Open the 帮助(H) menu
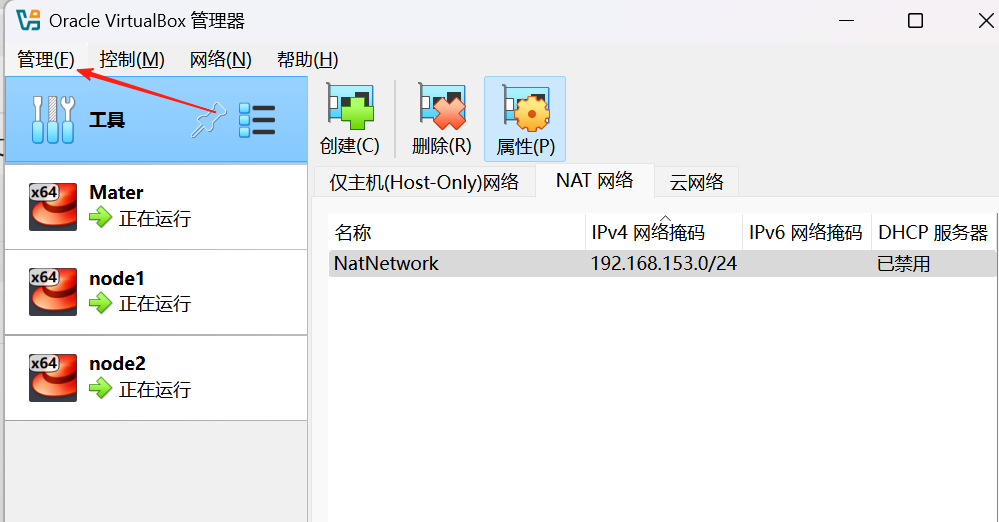999x522 pixels. pos(308,60)
